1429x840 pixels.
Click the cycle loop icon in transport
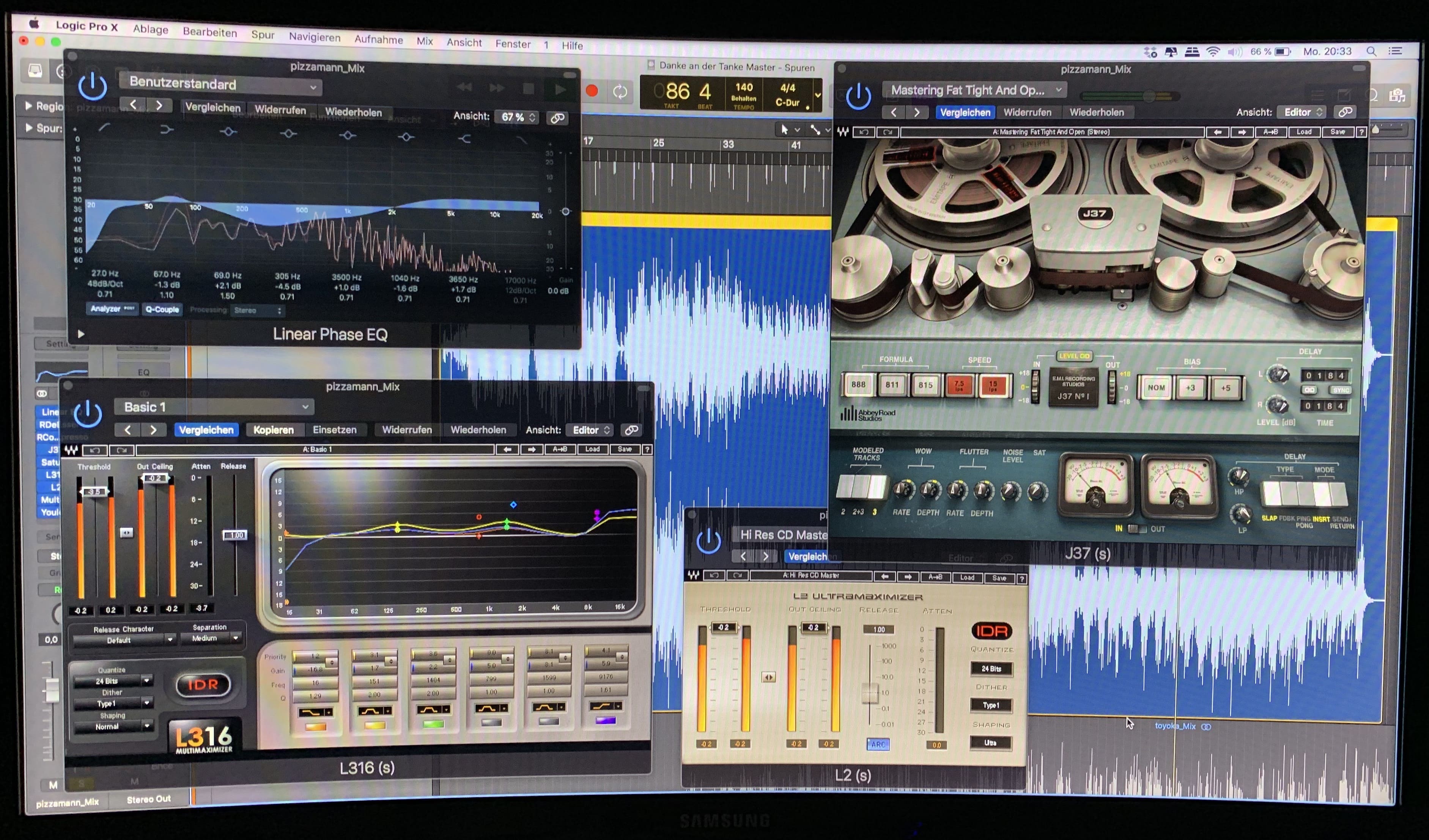pyautogui.click(x=620, y=92)
